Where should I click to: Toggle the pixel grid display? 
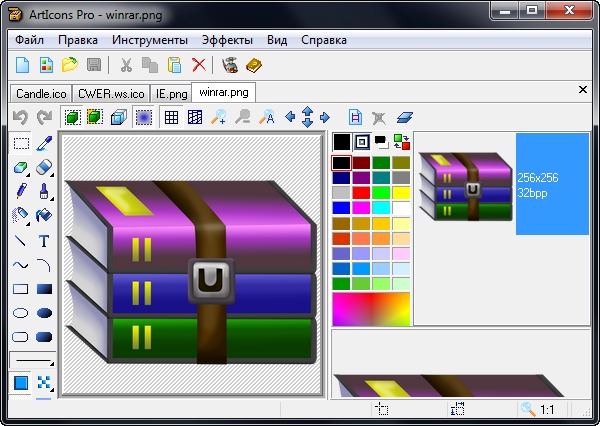click(171, 117)
